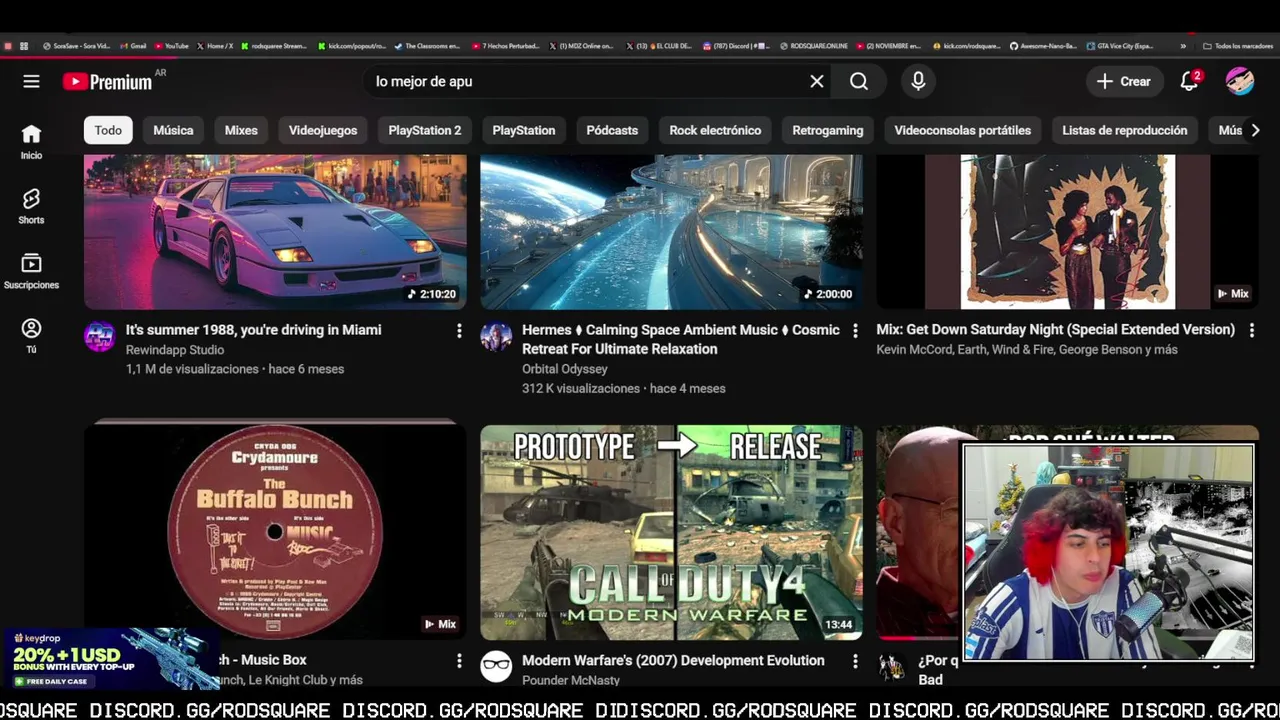Run search with magnifying glass button

coord(859,82)
